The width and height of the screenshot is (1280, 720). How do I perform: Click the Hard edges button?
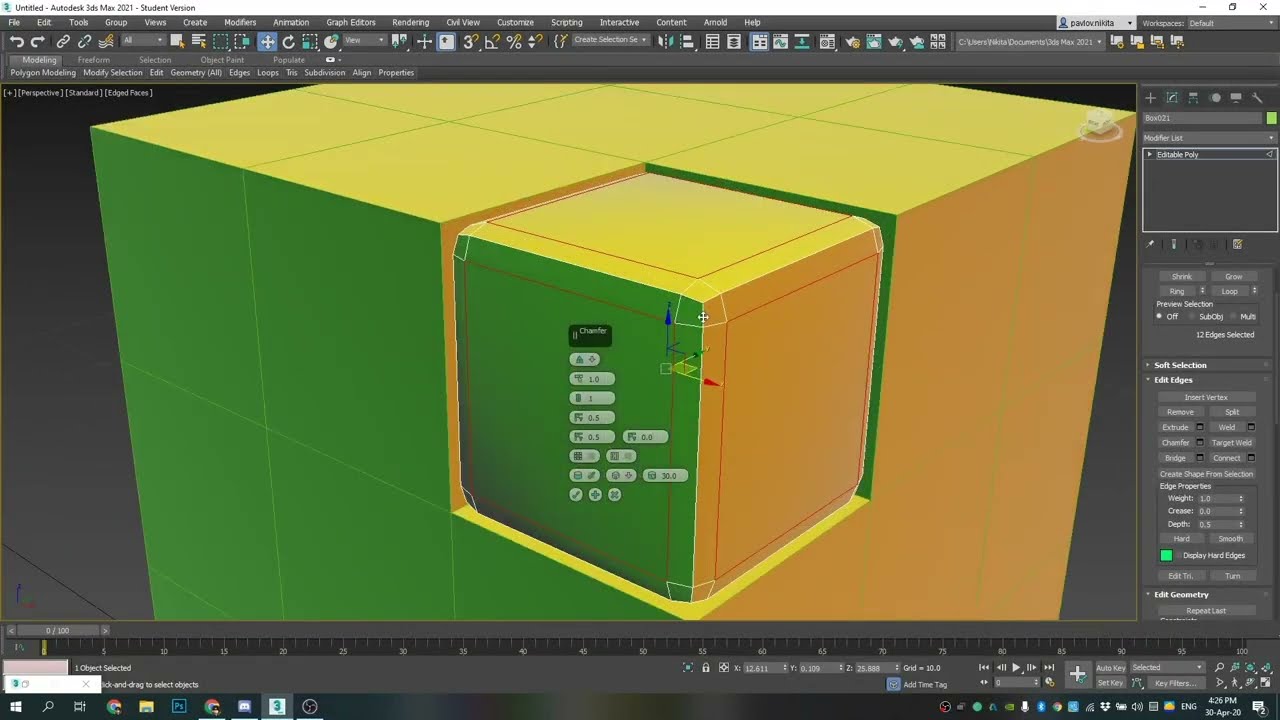(1181, 538)
